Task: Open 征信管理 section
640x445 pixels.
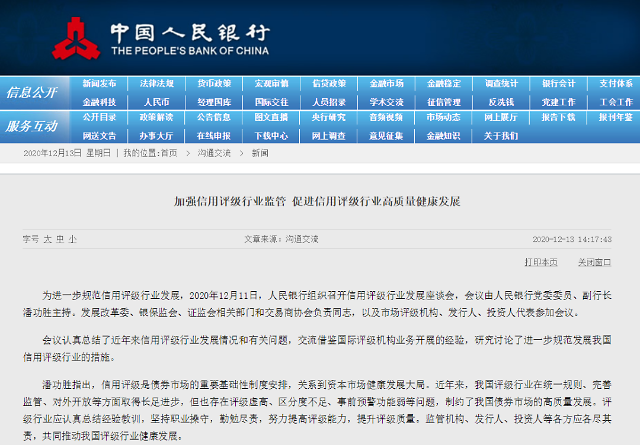Action: click(x=444, y=102)
